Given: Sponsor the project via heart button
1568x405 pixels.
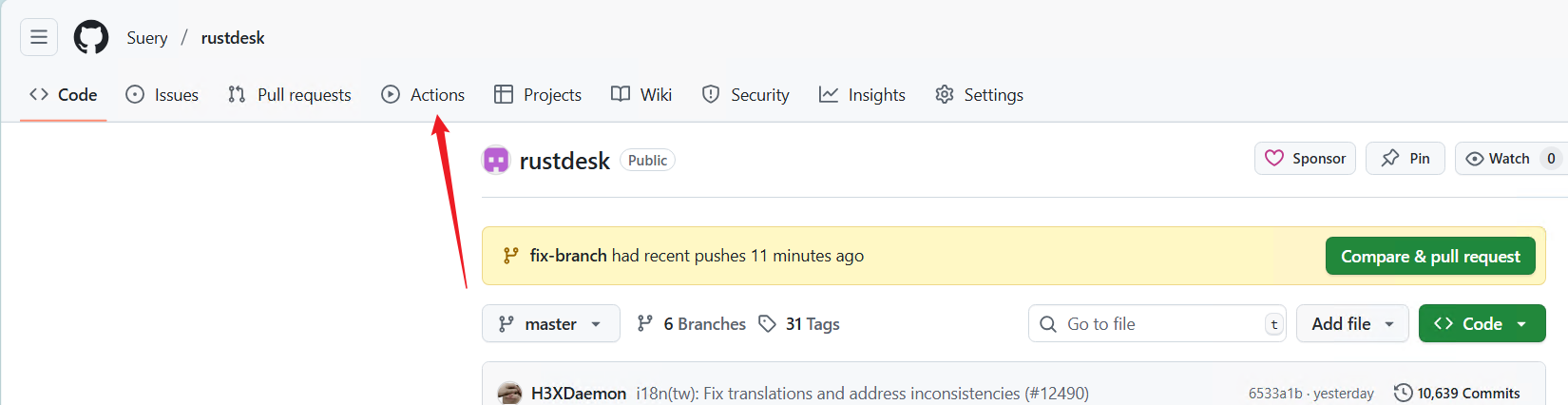Looking at the screenshot, I should click(1305, 159).
